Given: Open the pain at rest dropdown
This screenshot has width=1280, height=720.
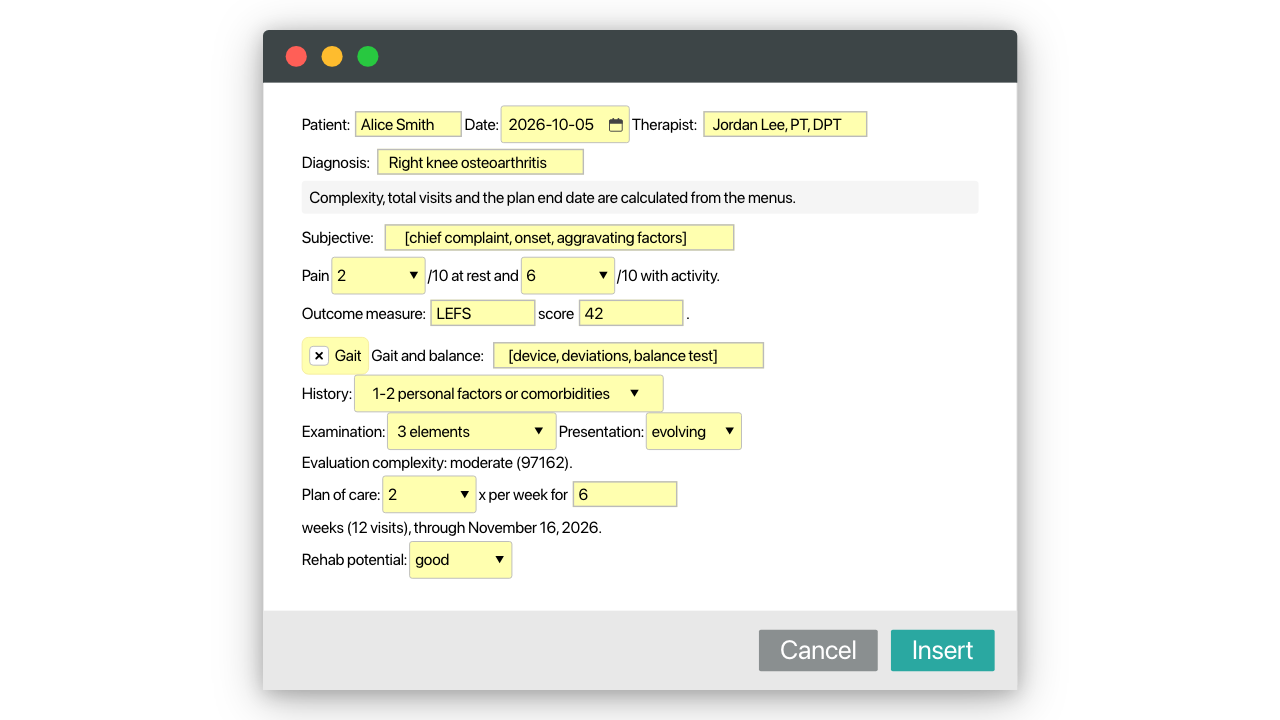Looking at the screenshot, I should (x=378, y=275).
